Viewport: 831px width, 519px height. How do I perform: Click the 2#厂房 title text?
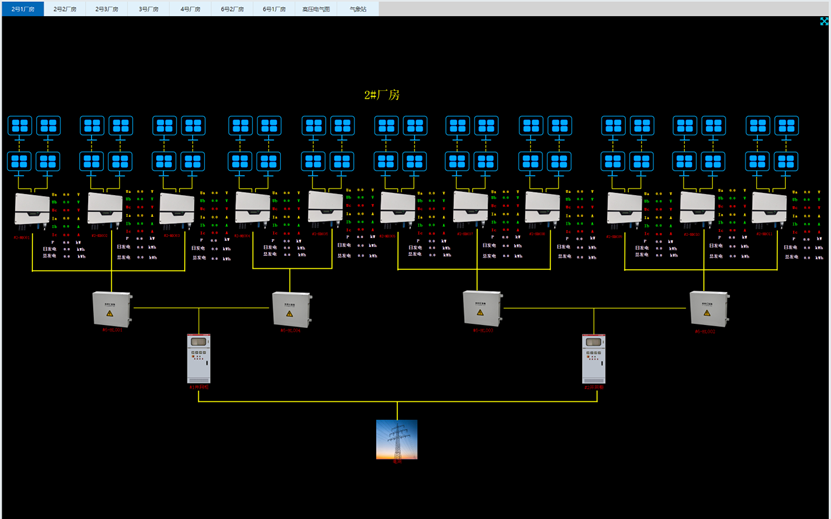tap(382, 94)
